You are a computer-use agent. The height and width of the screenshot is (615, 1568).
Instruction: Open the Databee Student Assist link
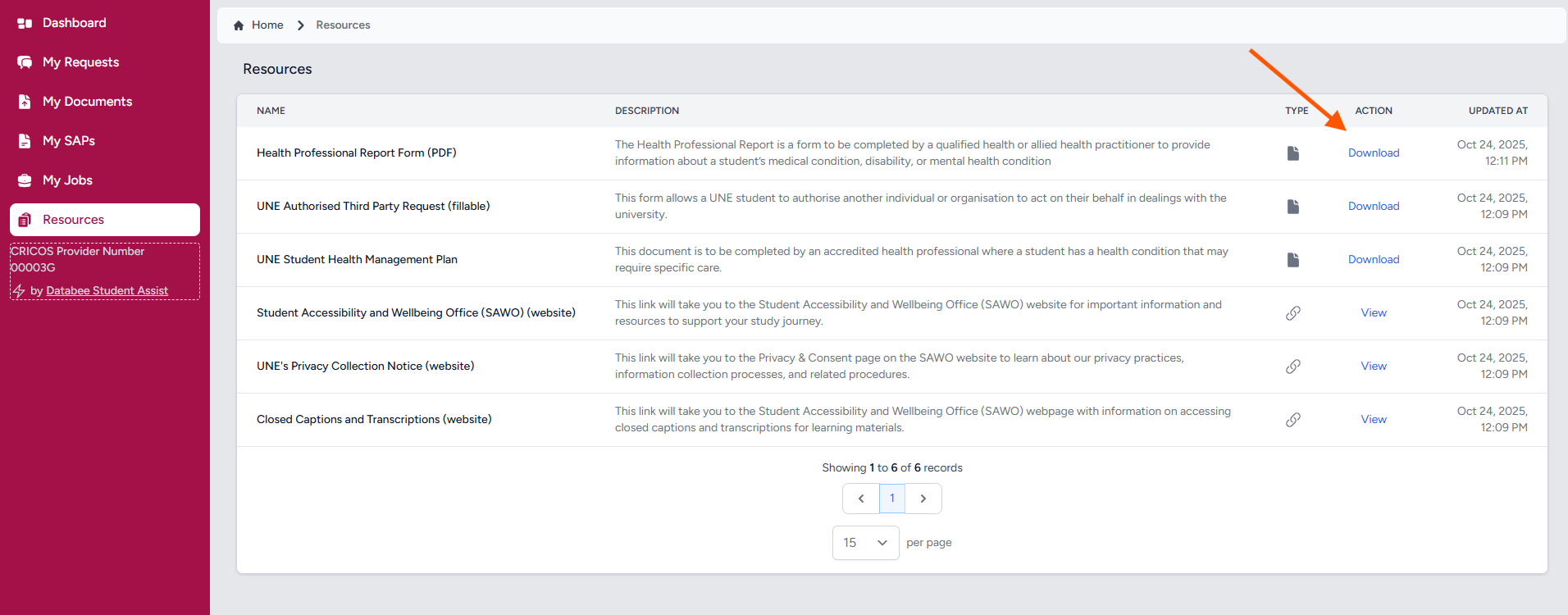coord(107,291)
